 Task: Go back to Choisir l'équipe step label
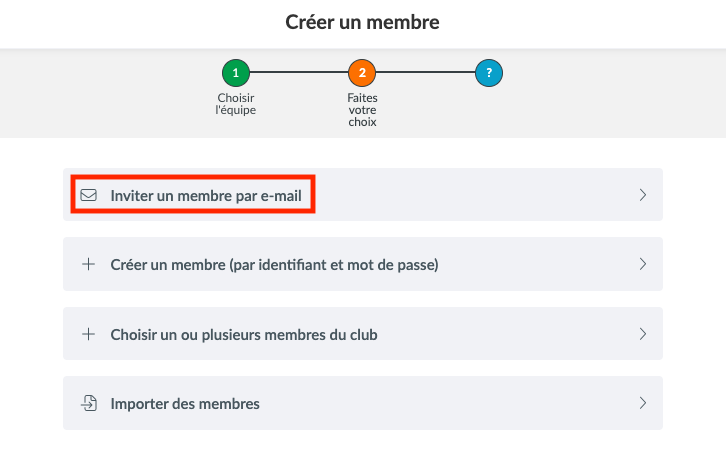pos(236,104)
